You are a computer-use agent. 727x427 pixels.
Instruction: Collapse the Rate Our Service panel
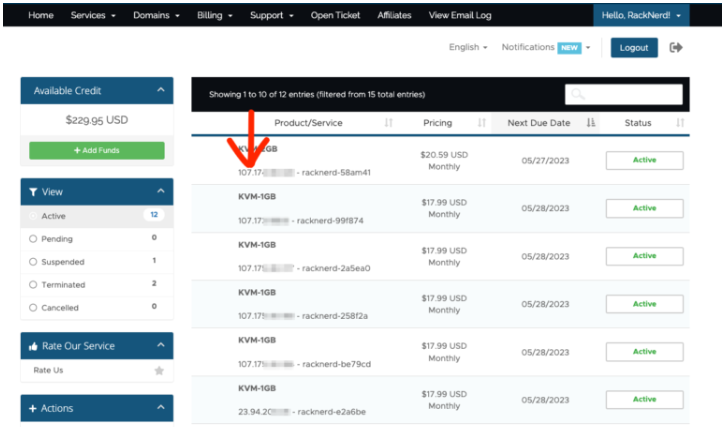pyautogui.click(x=159, y=346)
